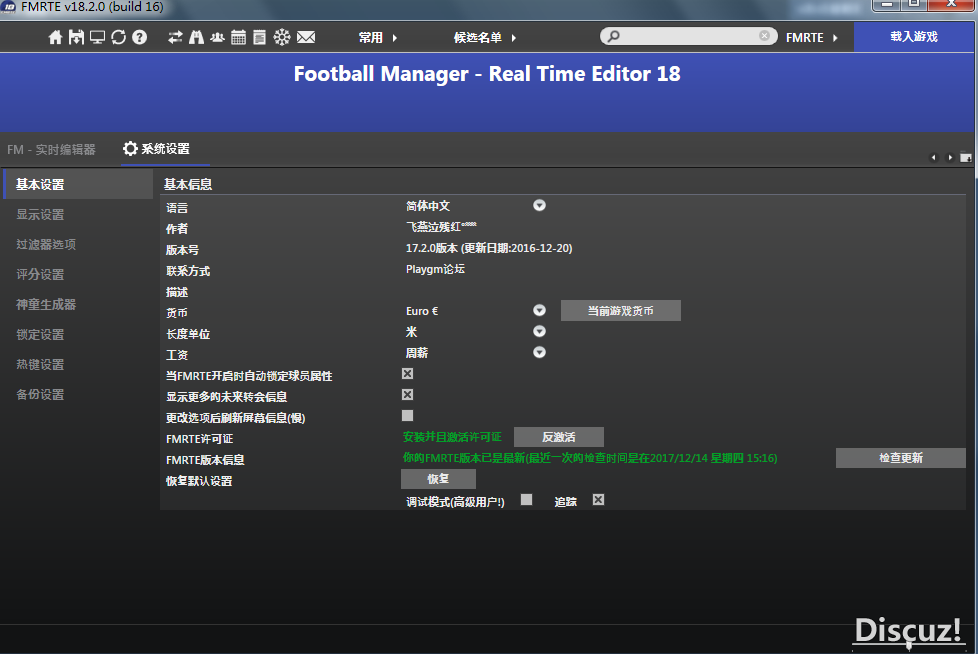Open help via the question mark icon
The image size is (978, 654).
pos(140,37)
